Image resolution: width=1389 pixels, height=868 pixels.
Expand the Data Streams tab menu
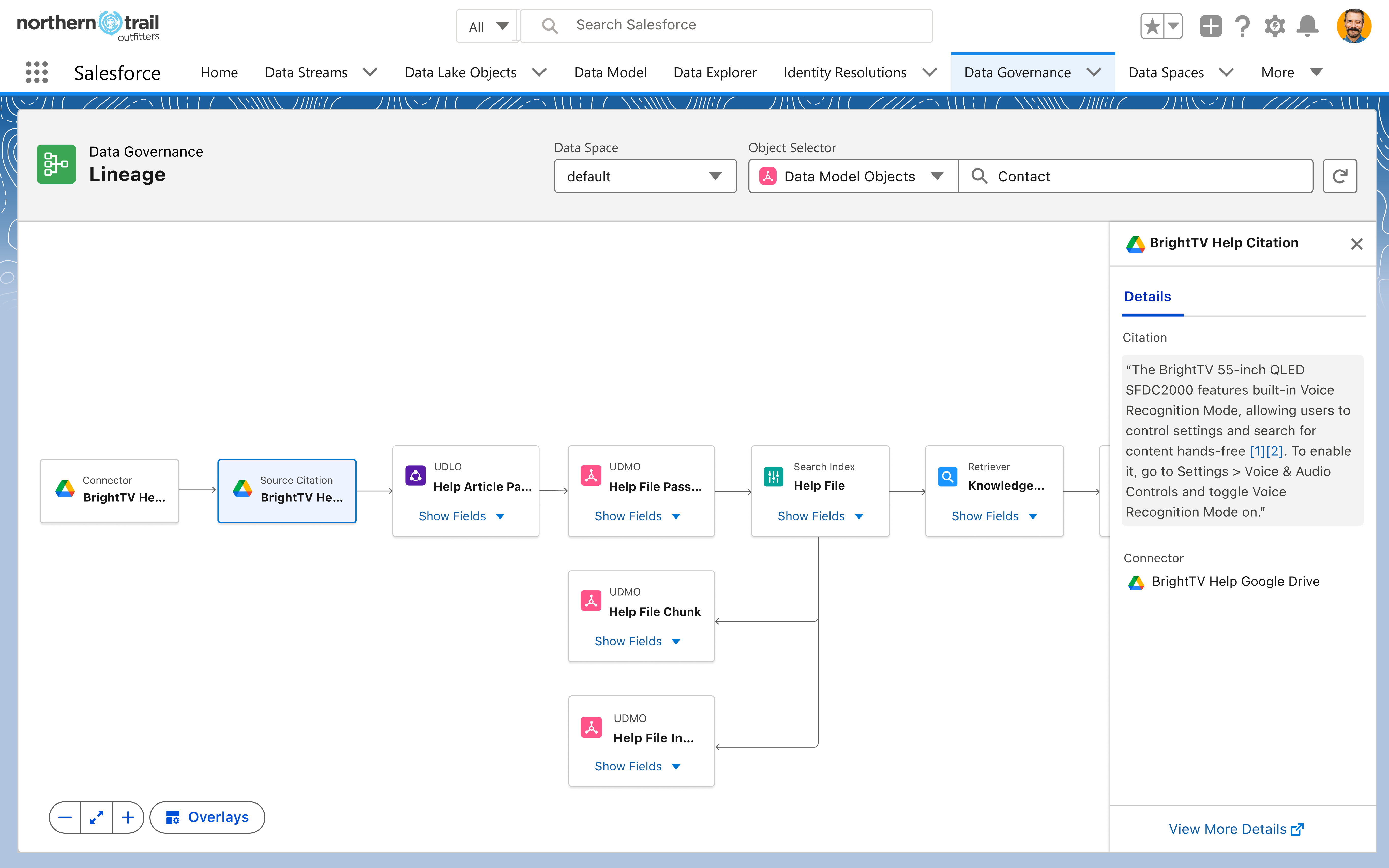pyautogui.click(x=370, y=72)
